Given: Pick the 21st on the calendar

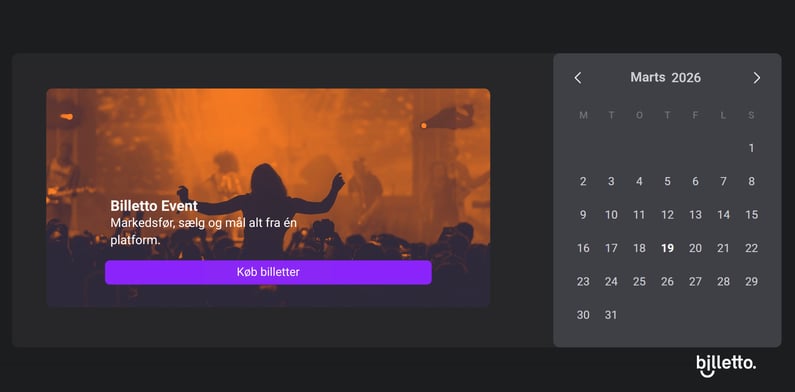Looking at the screenshot, I should (x=724, y=248).
